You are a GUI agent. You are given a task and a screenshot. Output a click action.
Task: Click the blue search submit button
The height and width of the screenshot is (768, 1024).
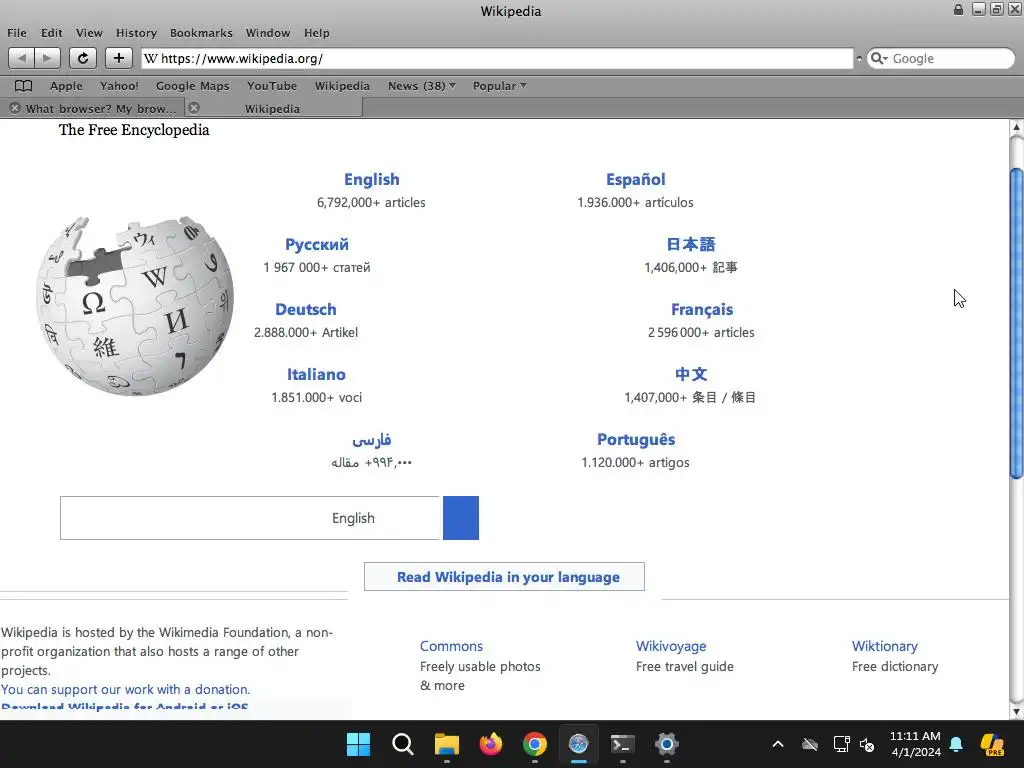point(460,518)
